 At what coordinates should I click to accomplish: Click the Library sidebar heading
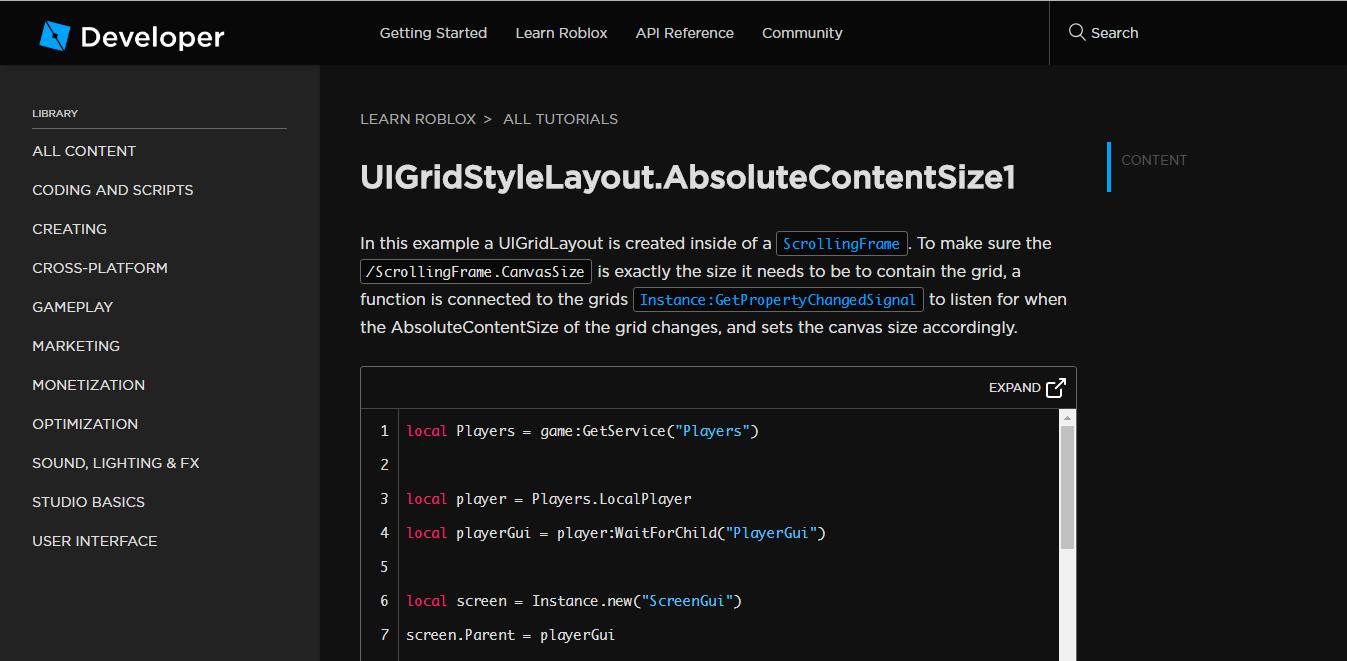55,114
